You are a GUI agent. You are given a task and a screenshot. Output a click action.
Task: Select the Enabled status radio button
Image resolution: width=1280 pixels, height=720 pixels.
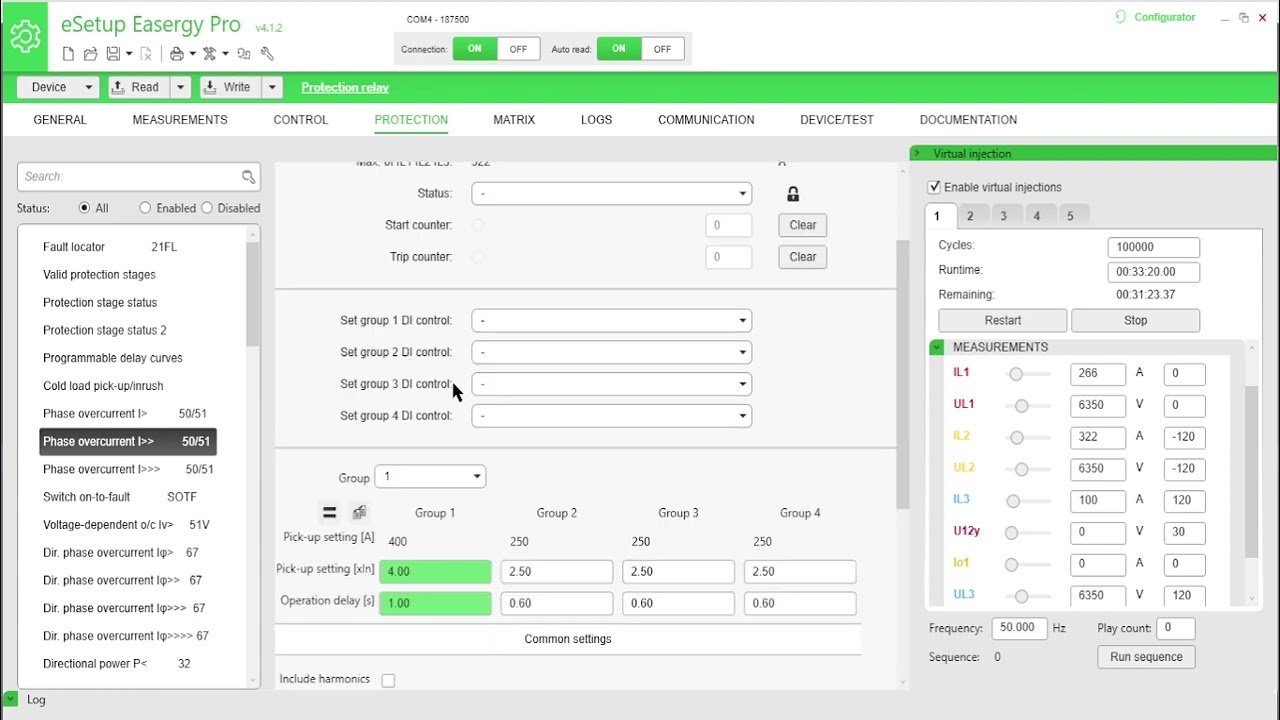click(x=145, y=208)
